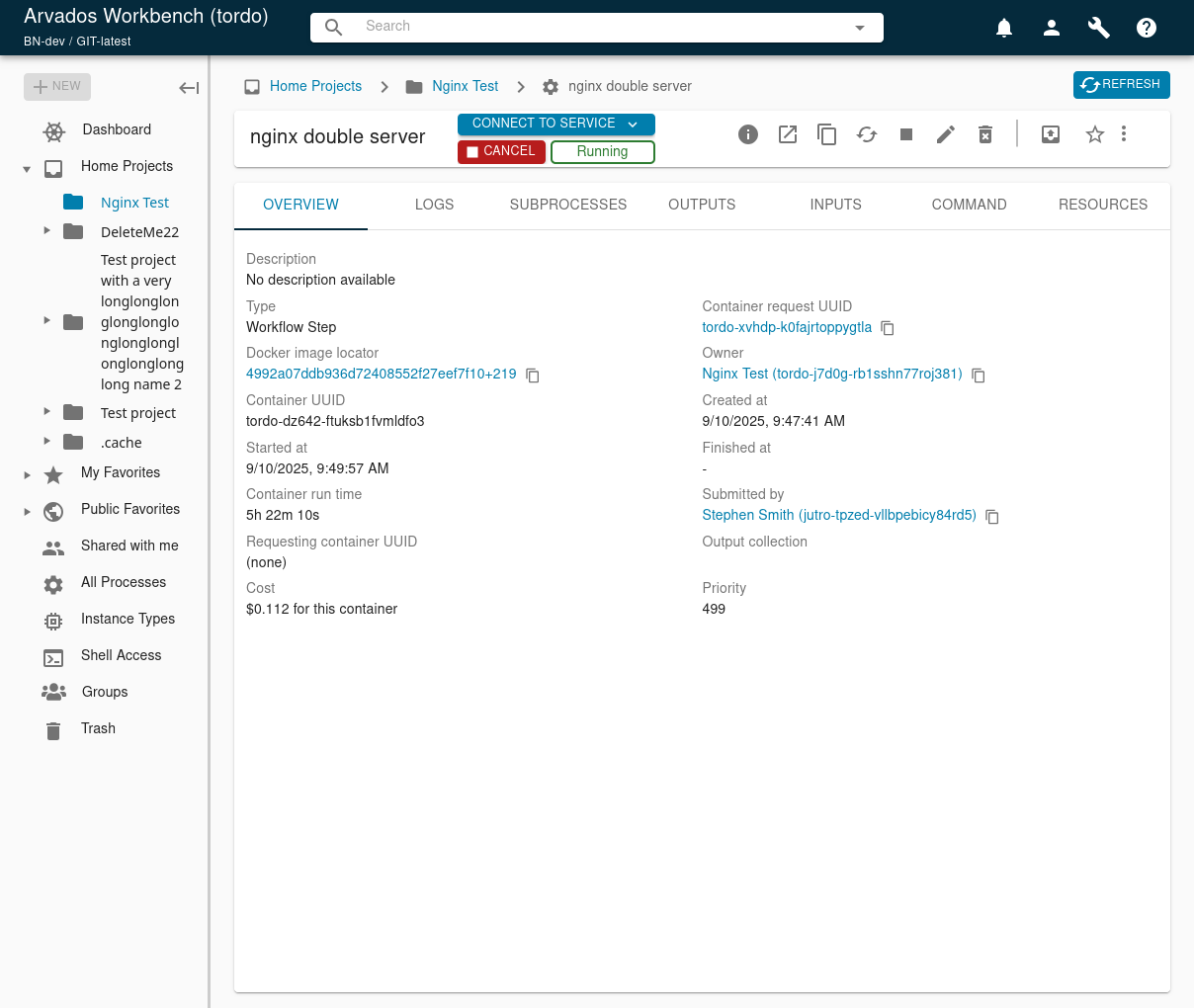
Task: Expand the Connect to Service dropdown
Action: coord(556,124)
